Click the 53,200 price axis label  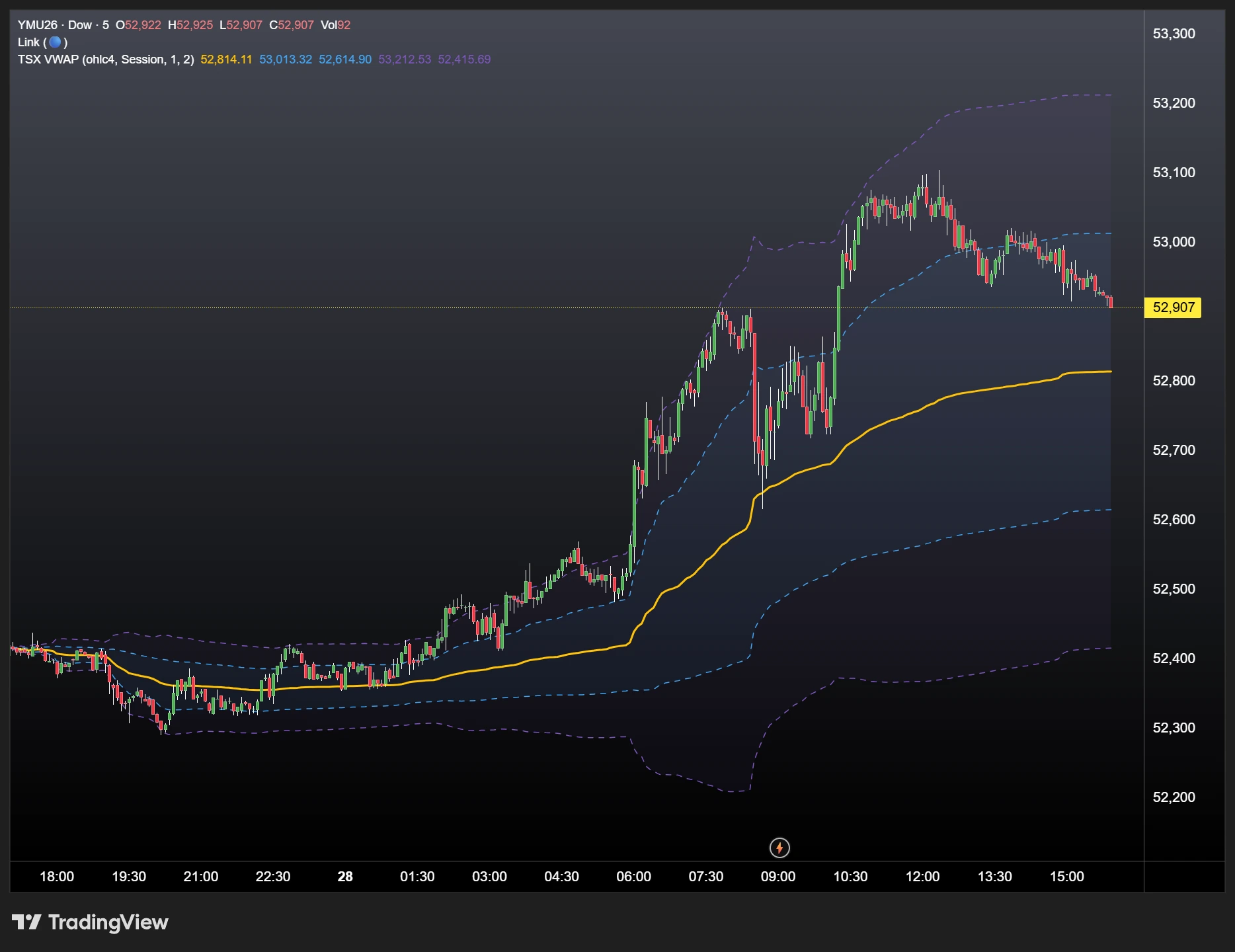tap(1174, 103)
